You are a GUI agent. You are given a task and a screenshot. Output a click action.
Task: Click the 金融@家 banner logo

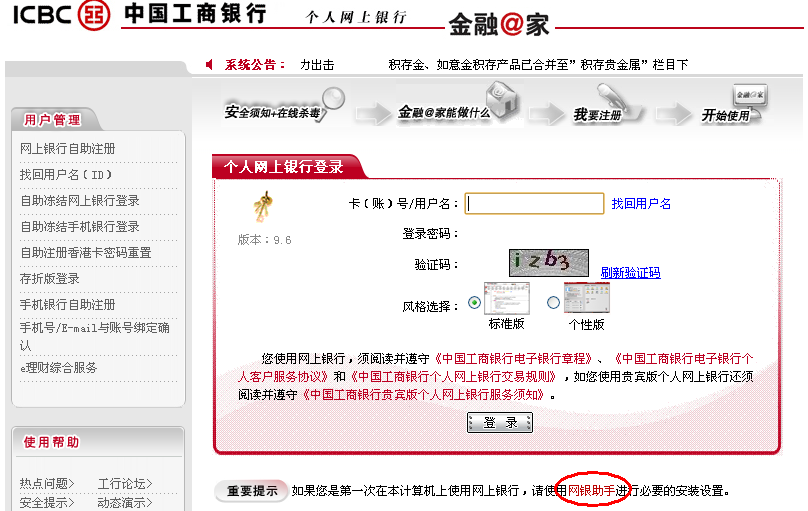pyautogui.click(x=499, y=24)
